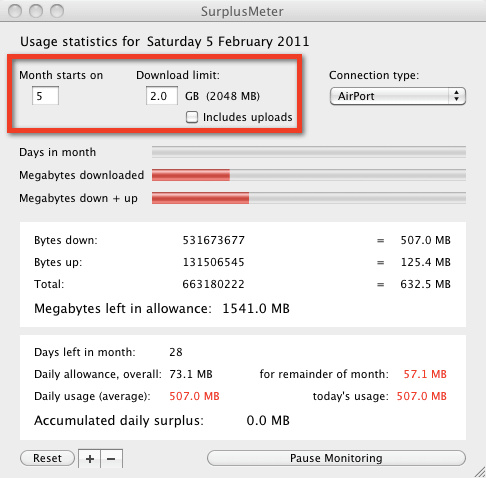This screenshot has height=478, width=486.
Task: Click the Megabytes down + up bar
Action: (309, 198)
